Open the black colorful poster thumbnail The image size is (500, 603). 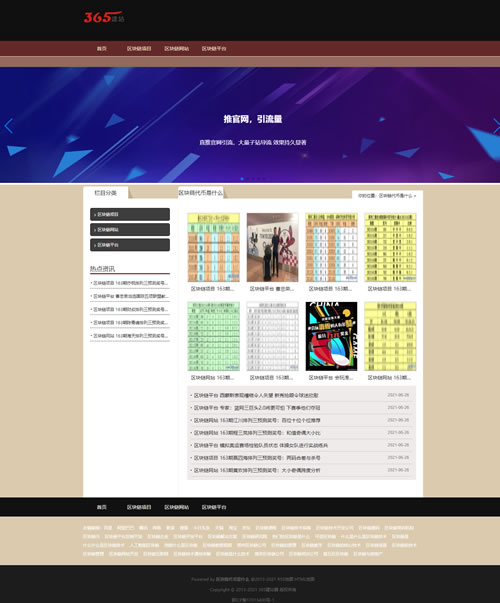click(x=331, y=336)
